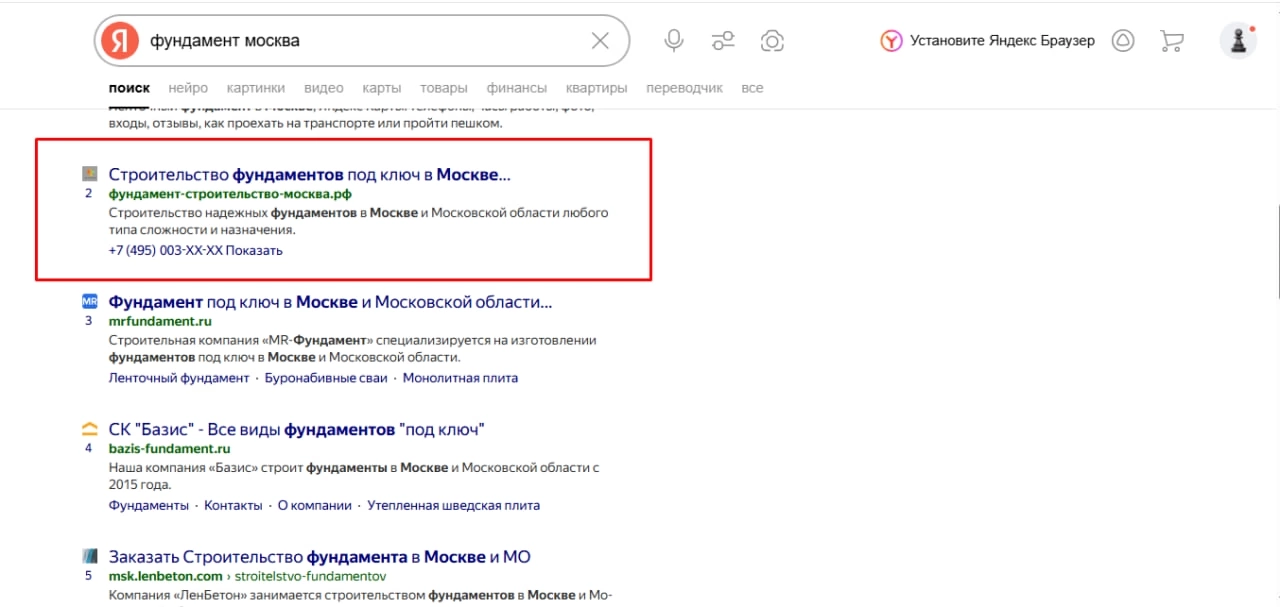
Task: Switch to the «товары» tab
Action: [444, 88]
